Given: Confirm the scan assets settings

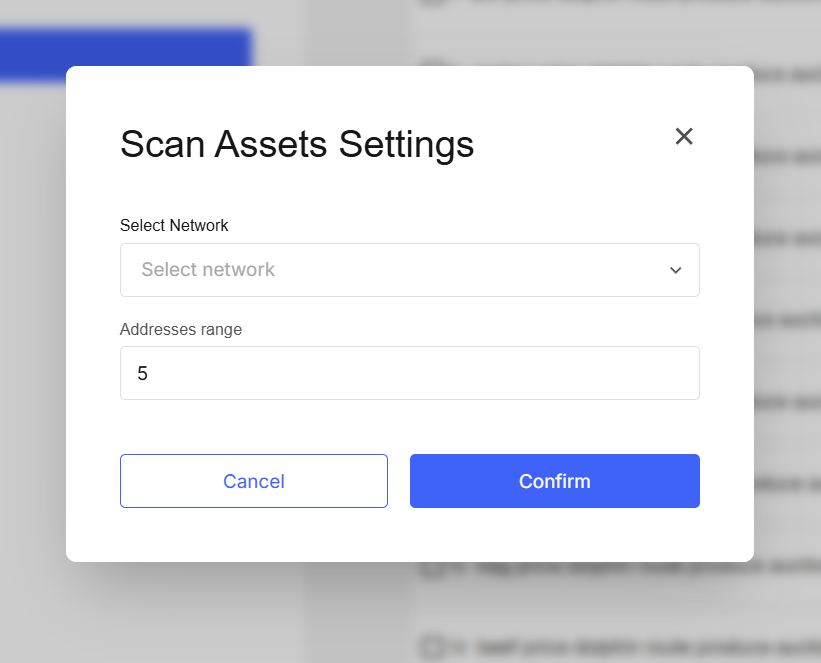Looking at the screenshot, I should click(x=554, y=481).
